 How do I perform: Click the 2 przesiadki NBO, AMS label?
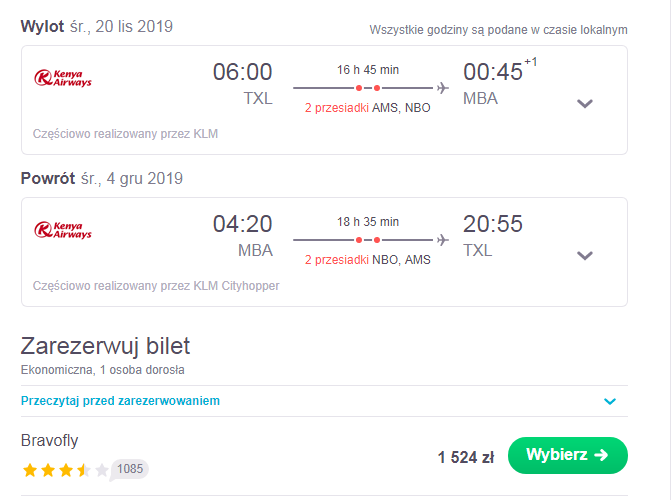(x=368, y=260)
